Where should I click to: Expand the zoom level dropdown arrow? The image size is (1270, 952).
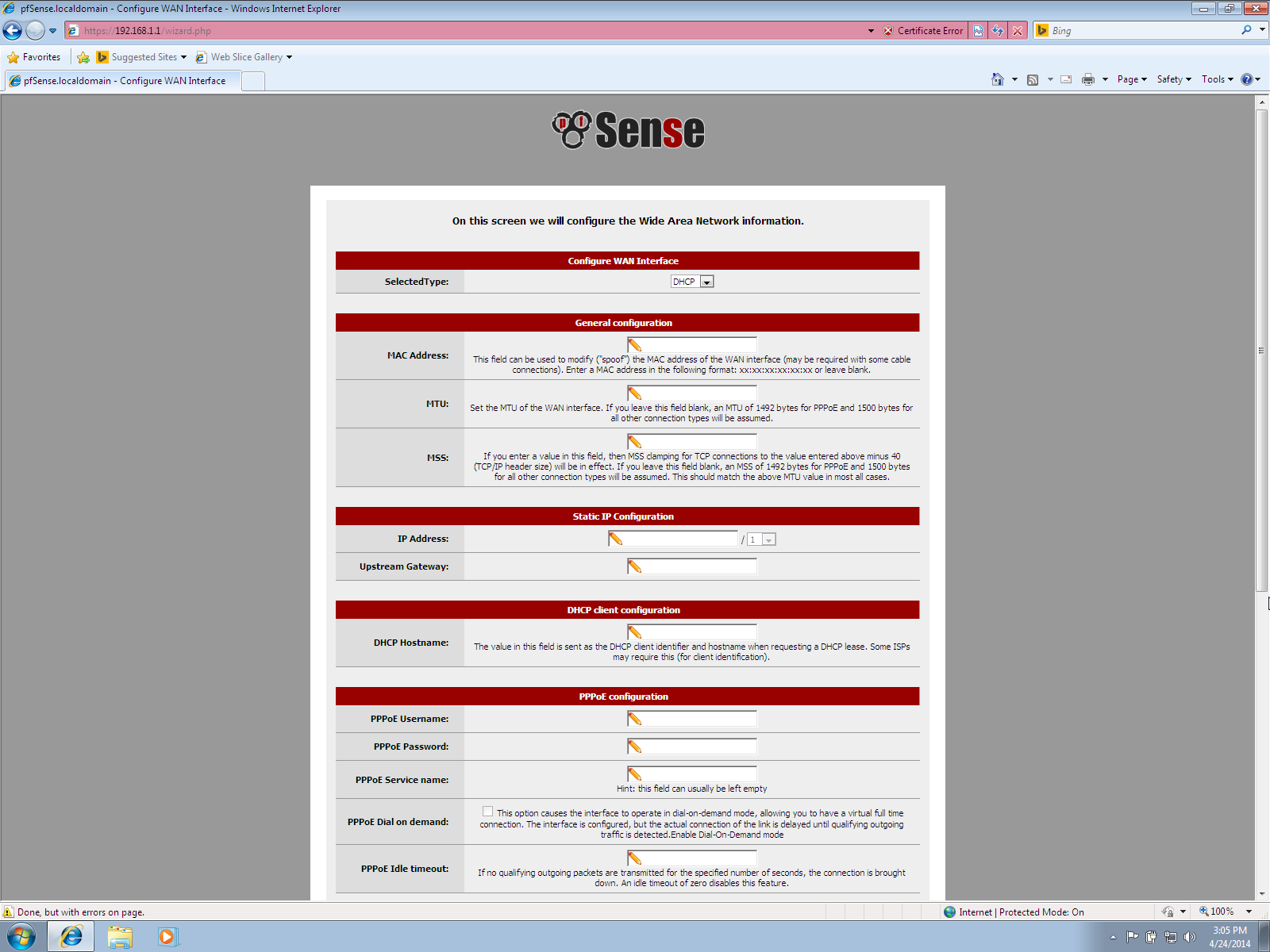1249,912
